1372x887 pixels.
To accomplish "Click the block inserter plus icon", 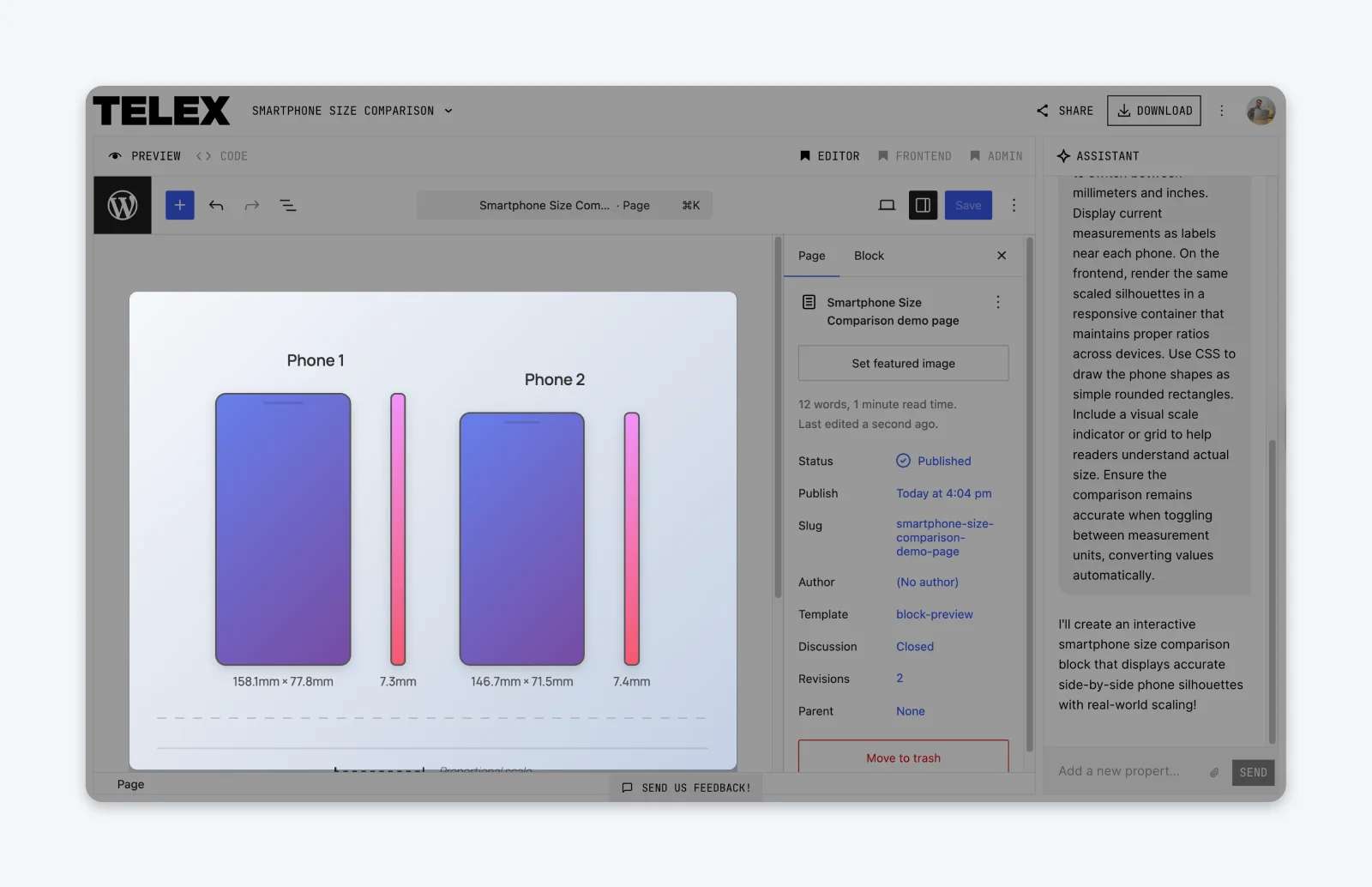I will (x=179, y=205).
